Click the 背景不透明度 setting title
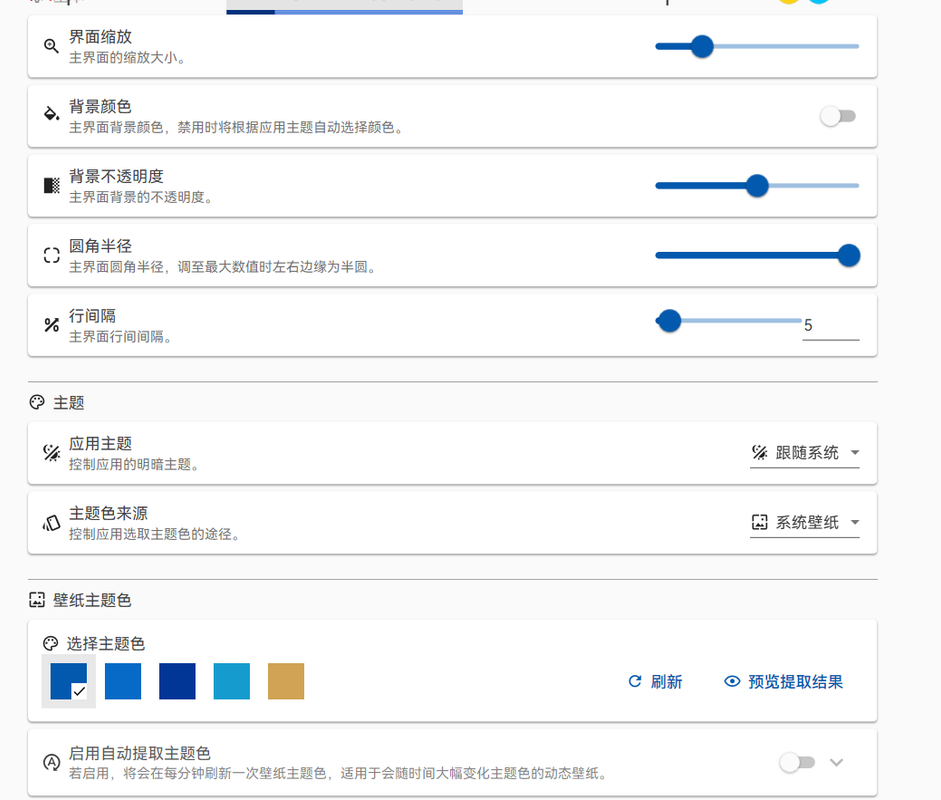Screen dimensions: 941x800 click(116, 176)
